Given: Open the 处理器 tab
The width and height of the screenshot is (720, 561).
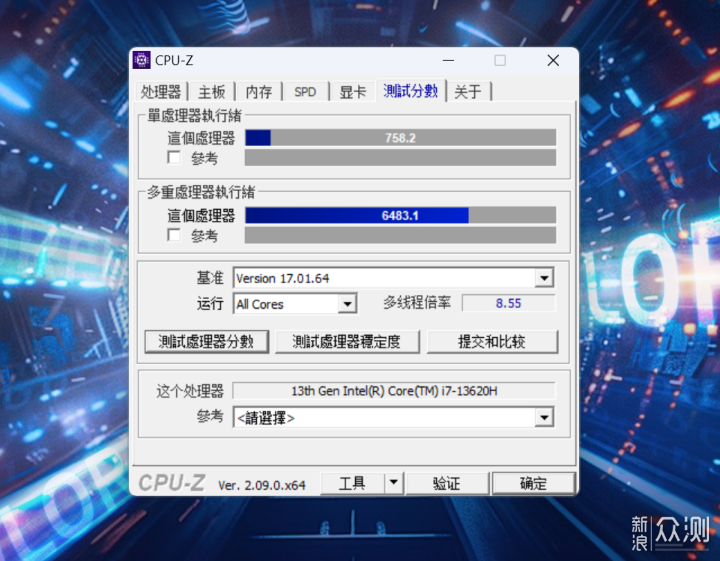Looking at the screenshot, I should point(161,92).
